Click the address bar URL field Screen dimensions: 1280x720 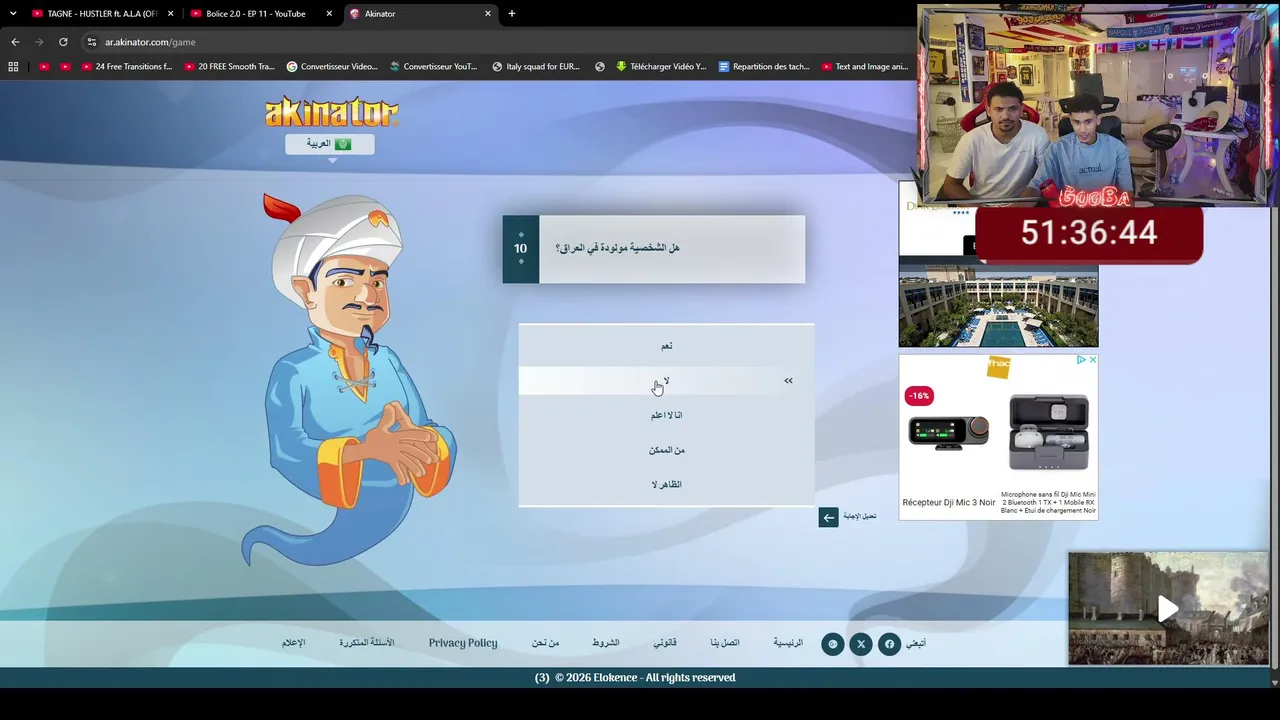click(x=500, y=42)
